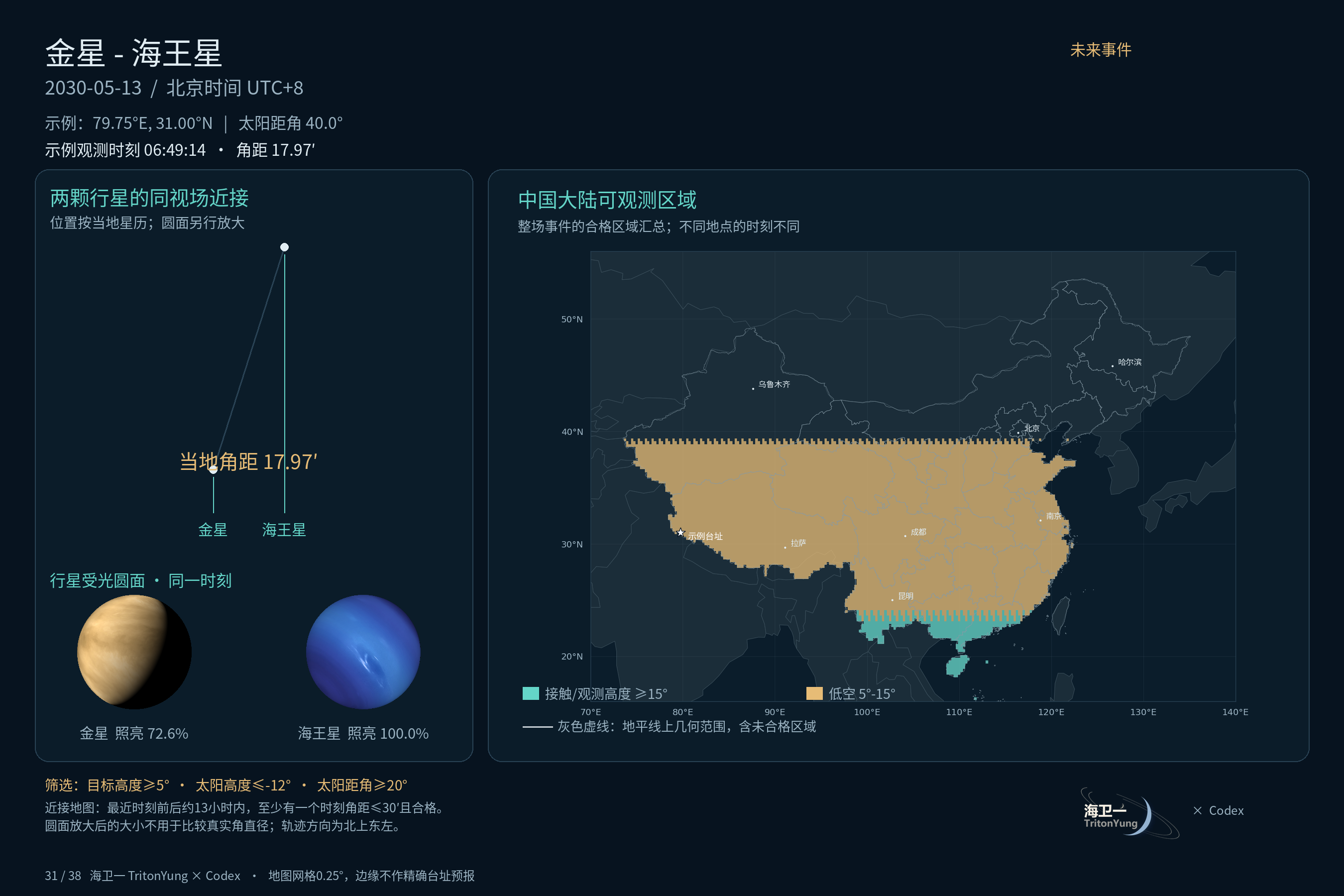Click the 100°E longitude axis label
This screenshot has height=896, width=1344.
pyautogui.click(x=867, y=712)
